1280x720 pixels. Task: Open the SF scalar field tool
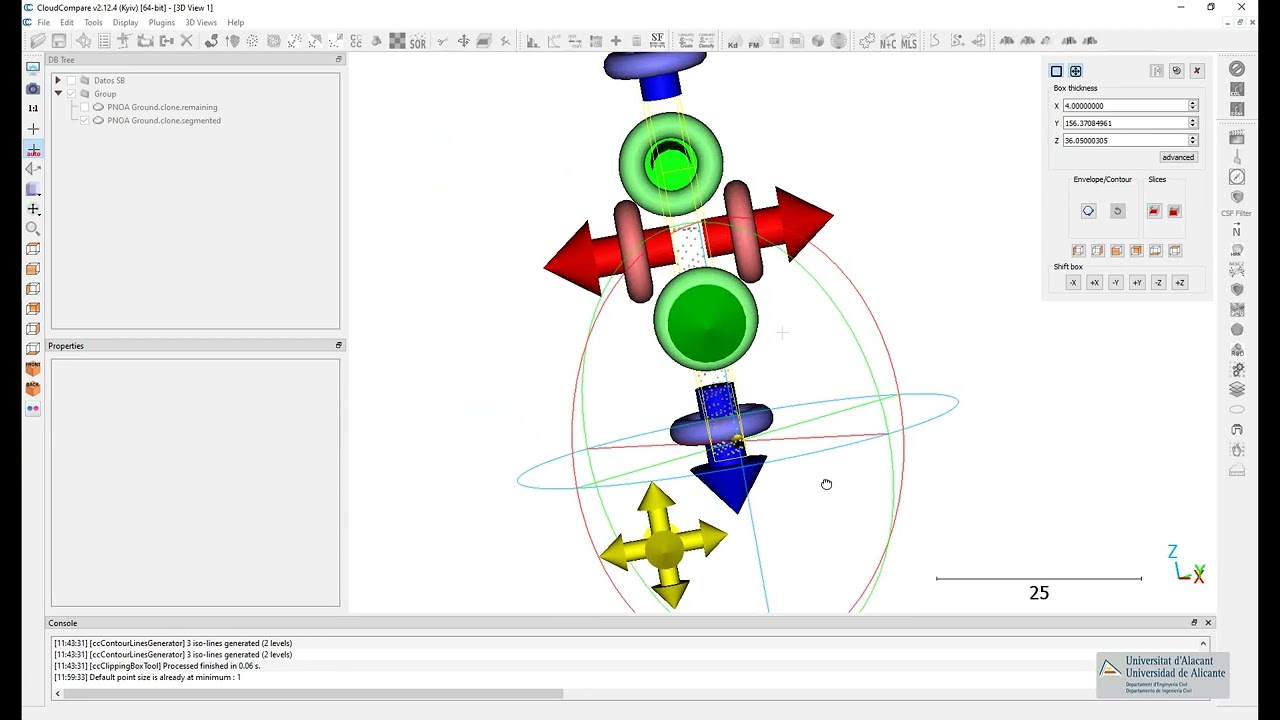click(x=657, y=40)
